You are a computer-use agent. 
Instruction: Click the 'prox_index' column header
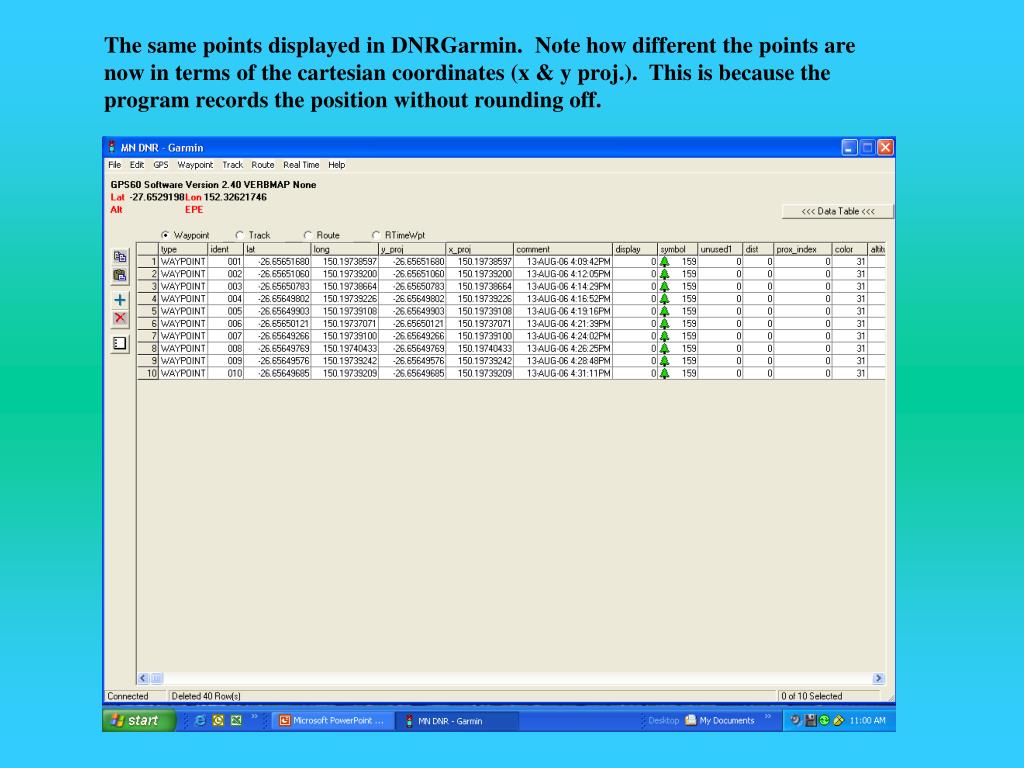pyautogui.click(x=803, y=249)
